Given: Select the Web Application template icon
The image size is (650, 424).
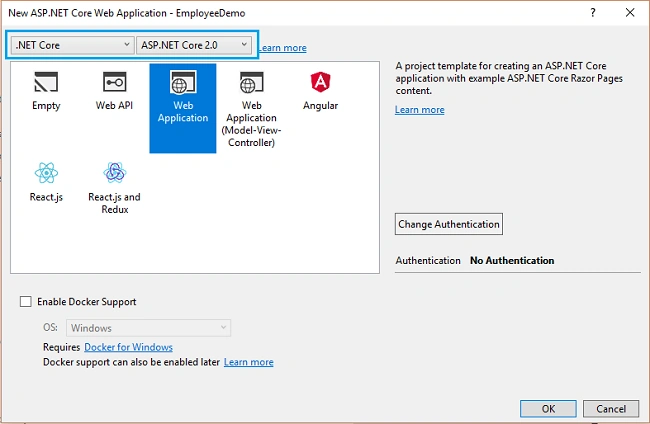Looking at the screenshot, I should click(183, 82).
